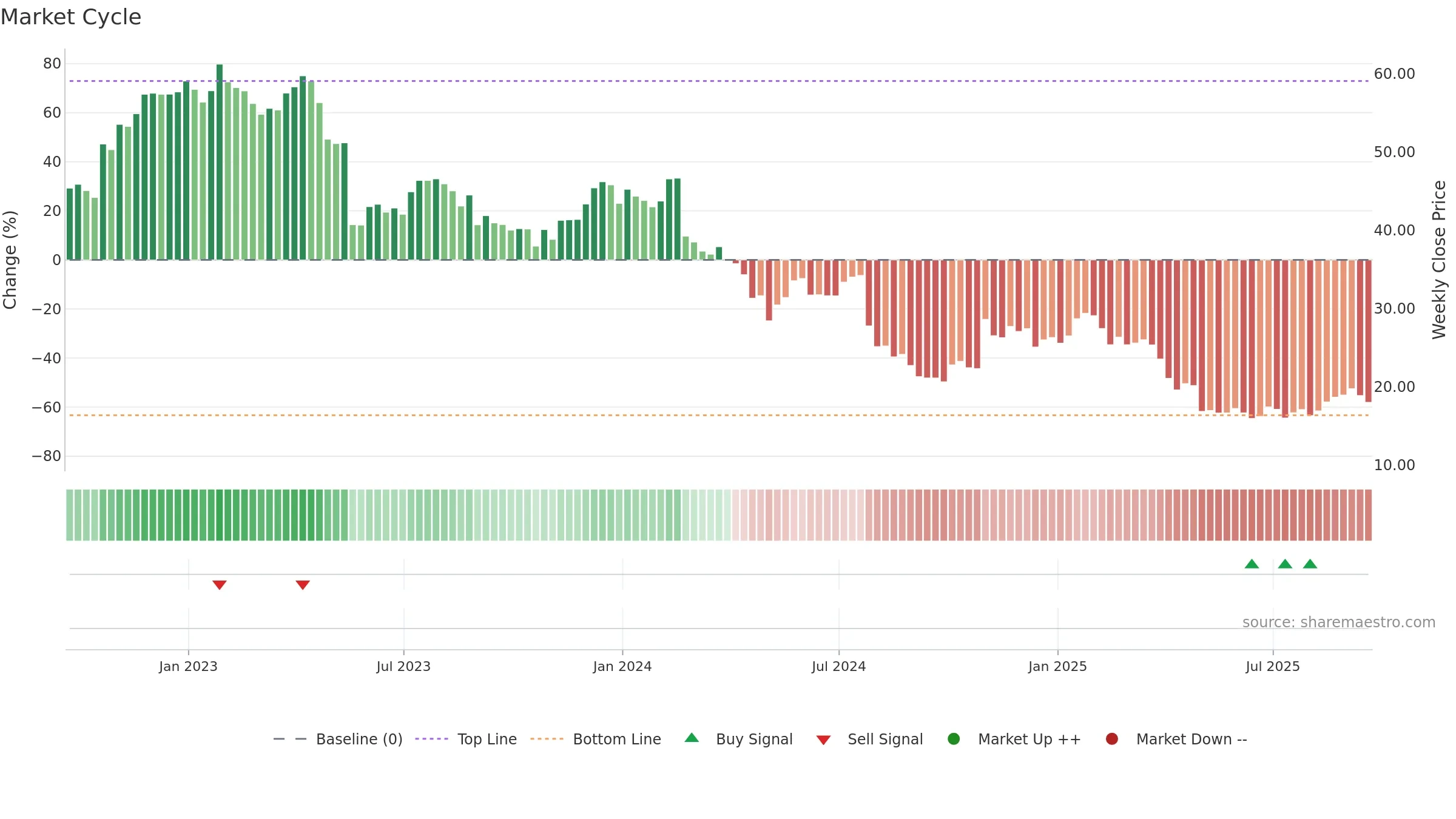Screen dimensions: 1456x819
Task: Click the Jul 2025 axis label
Action: click(x=1273, y=666)
